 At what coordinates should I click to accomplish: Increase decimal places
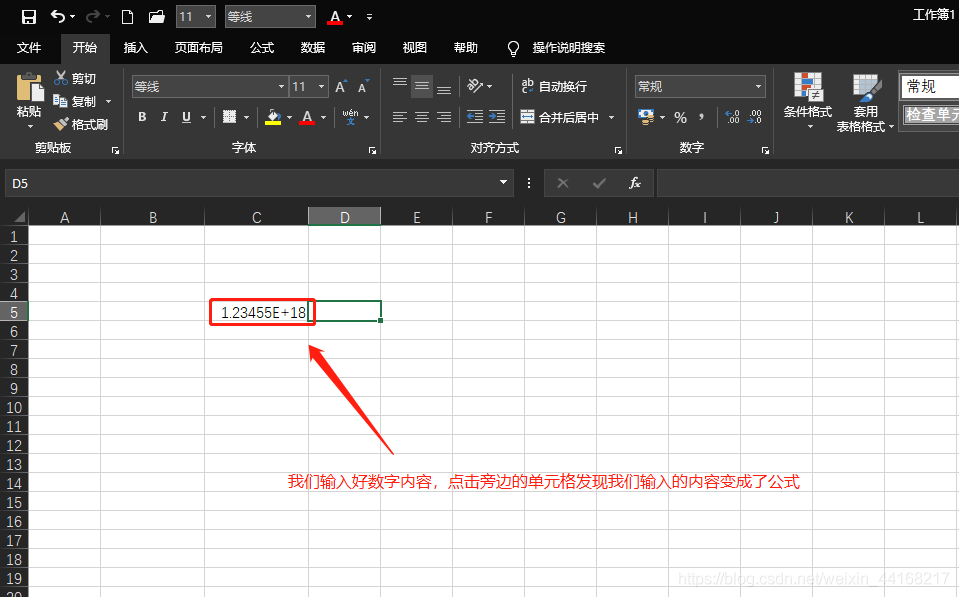pos(733,117)
